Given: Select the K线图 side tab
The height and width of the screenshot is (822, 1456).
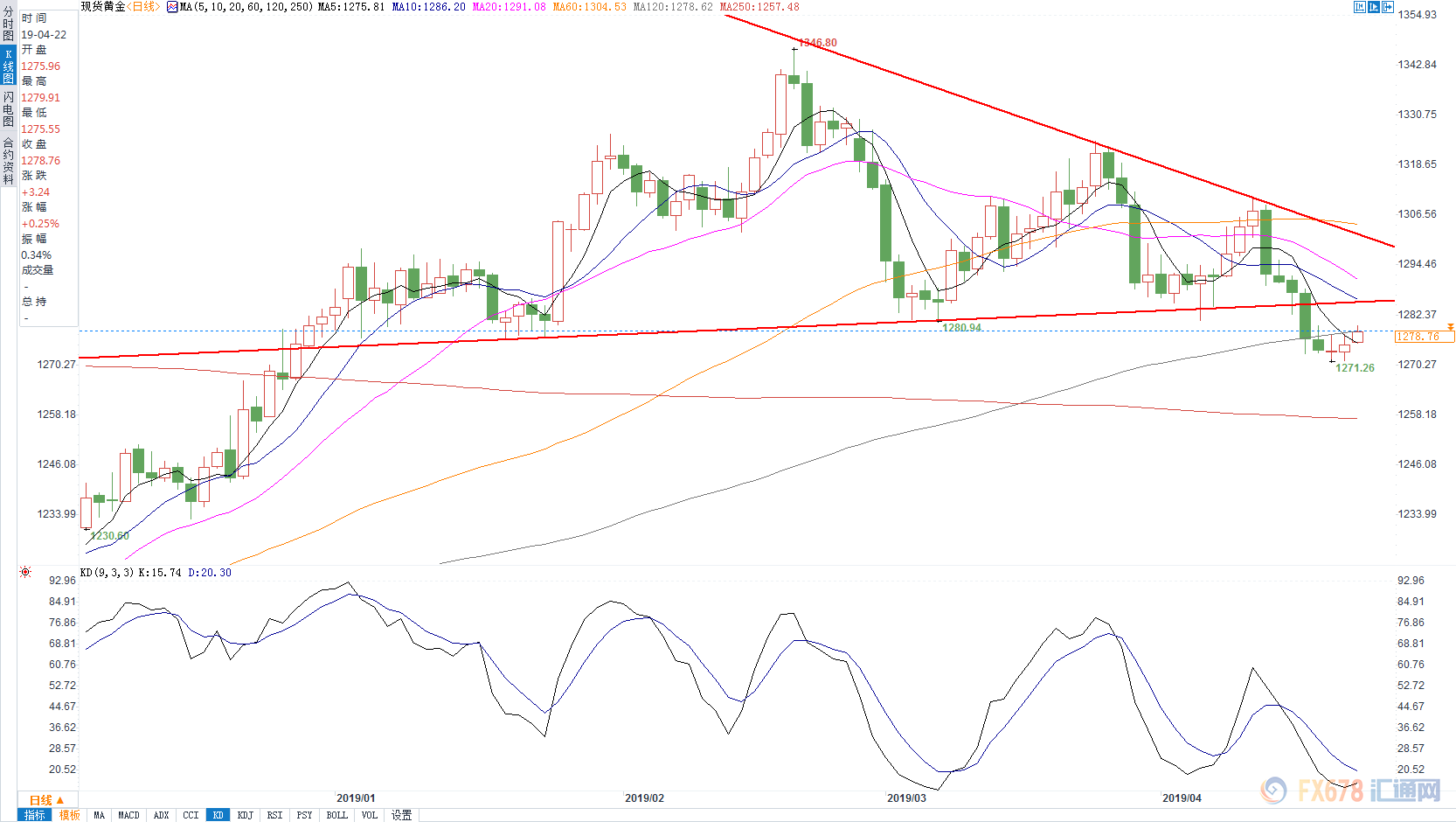Looking at the screenshot, I should pyautogui.click(x=8, y=66).
